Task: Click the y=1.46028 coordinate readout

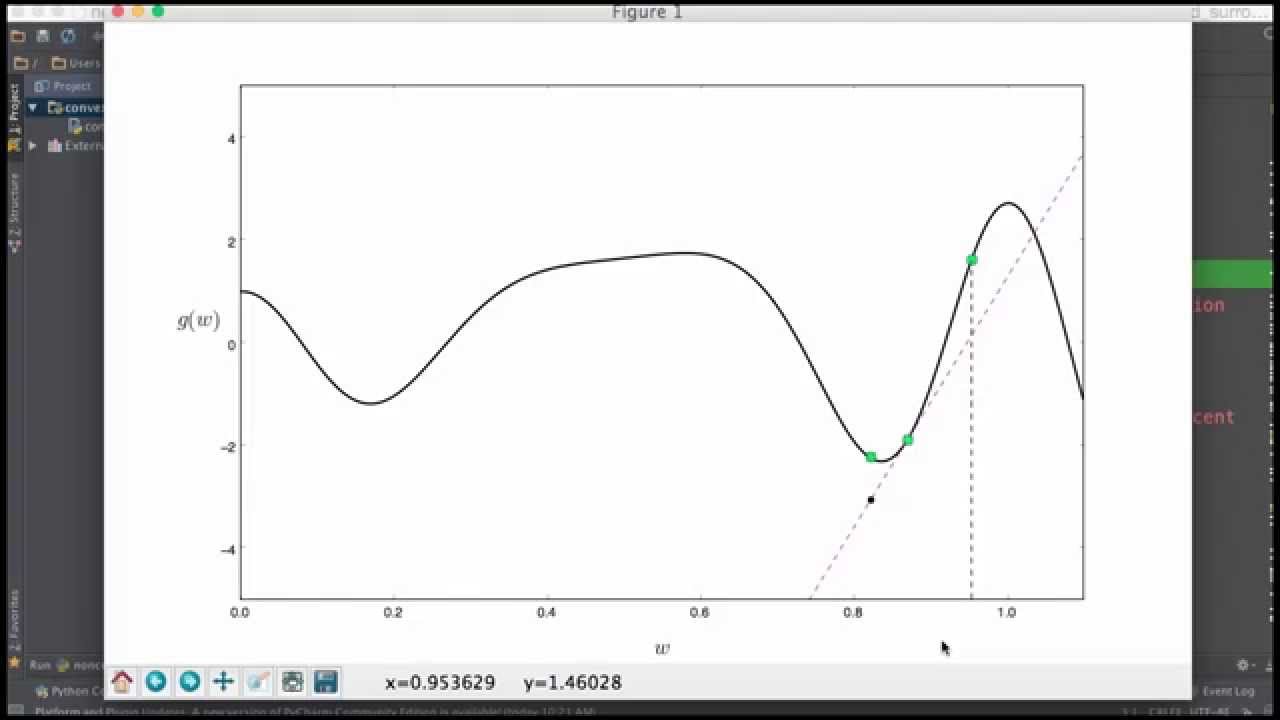Action: click(572, 683)
